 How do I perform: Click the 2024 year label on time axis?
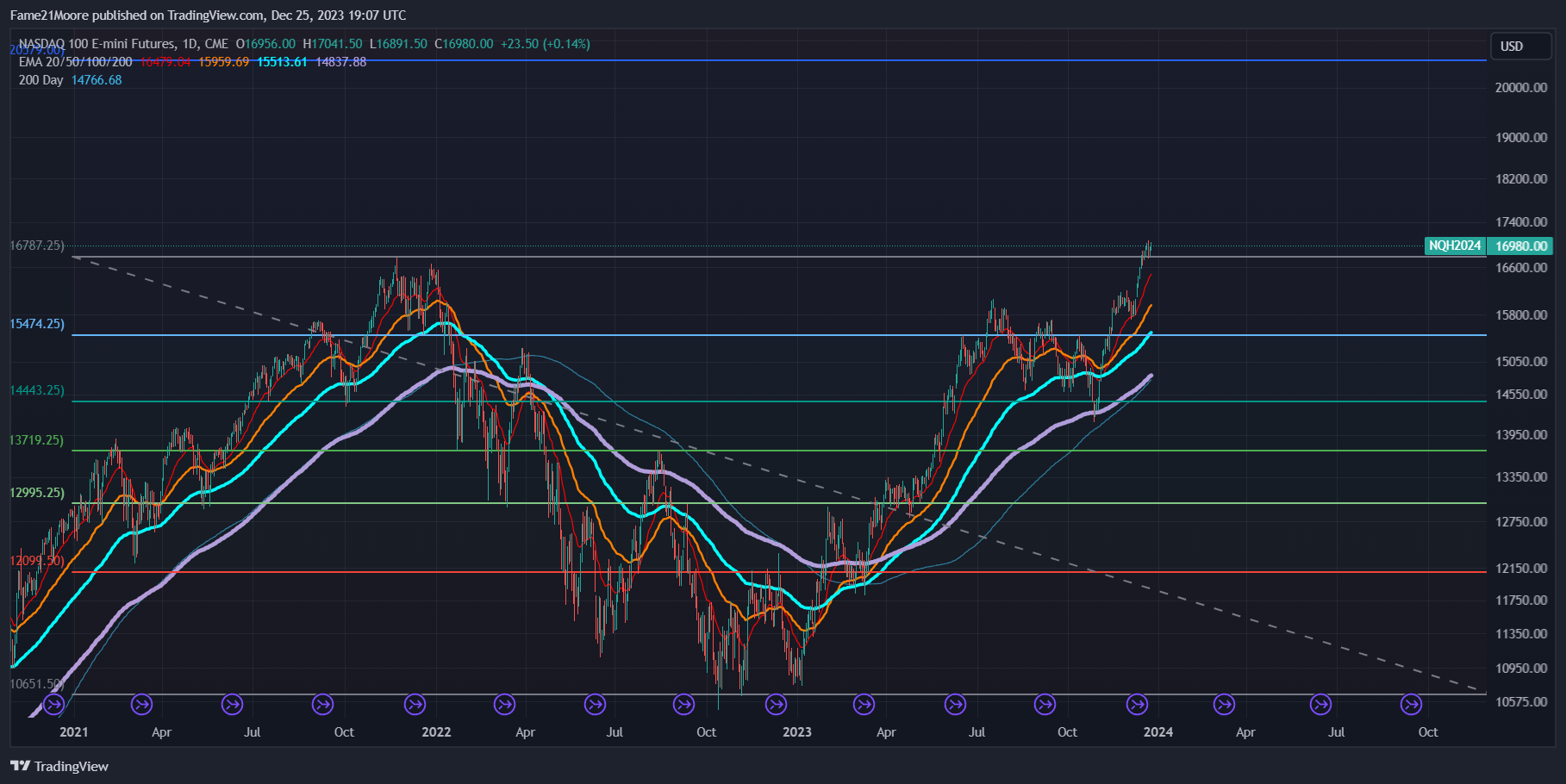tap(1157, 732)
